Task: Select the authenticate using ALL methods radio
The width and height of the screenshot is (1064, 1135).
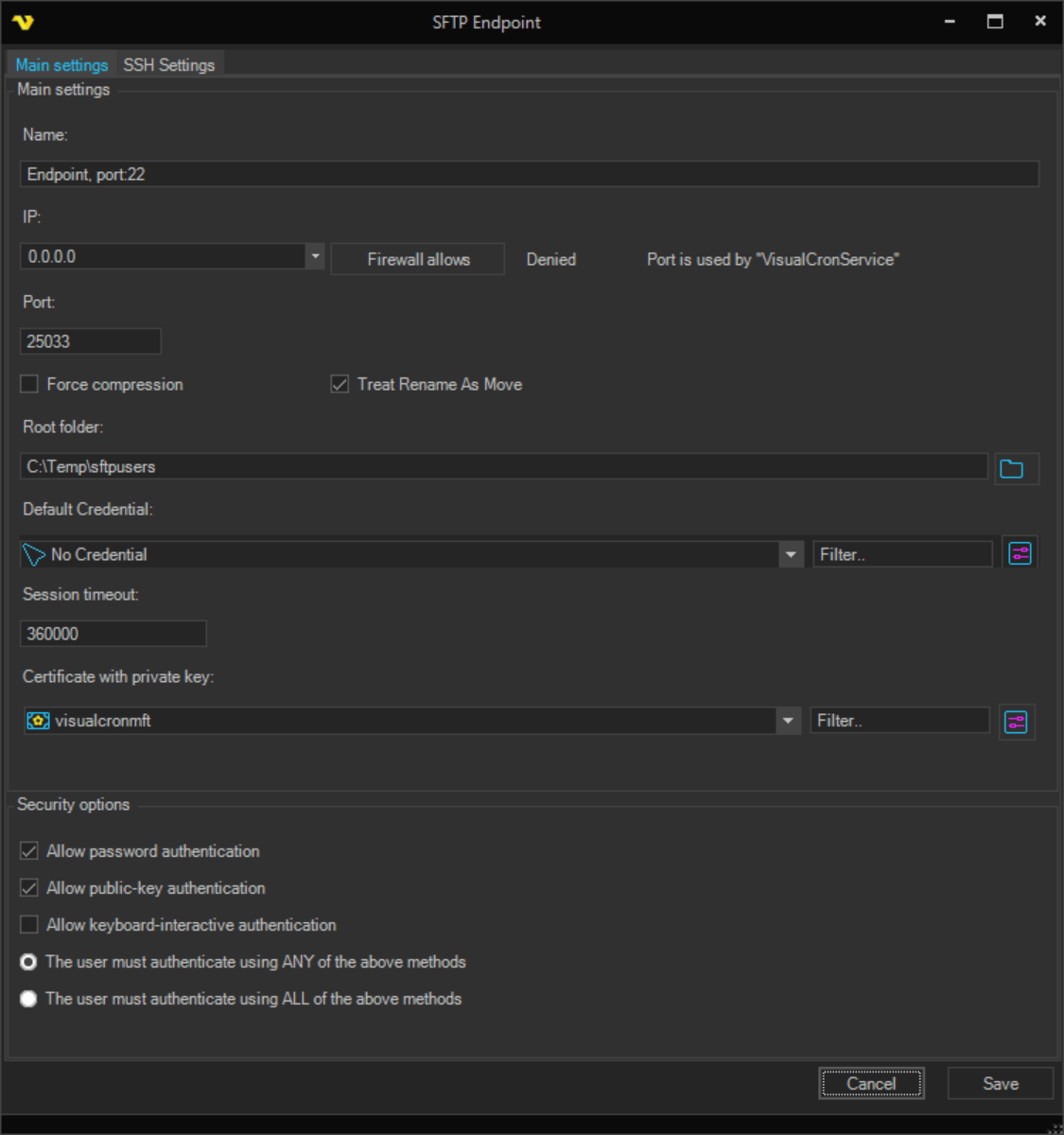Action: coord(29,999)
